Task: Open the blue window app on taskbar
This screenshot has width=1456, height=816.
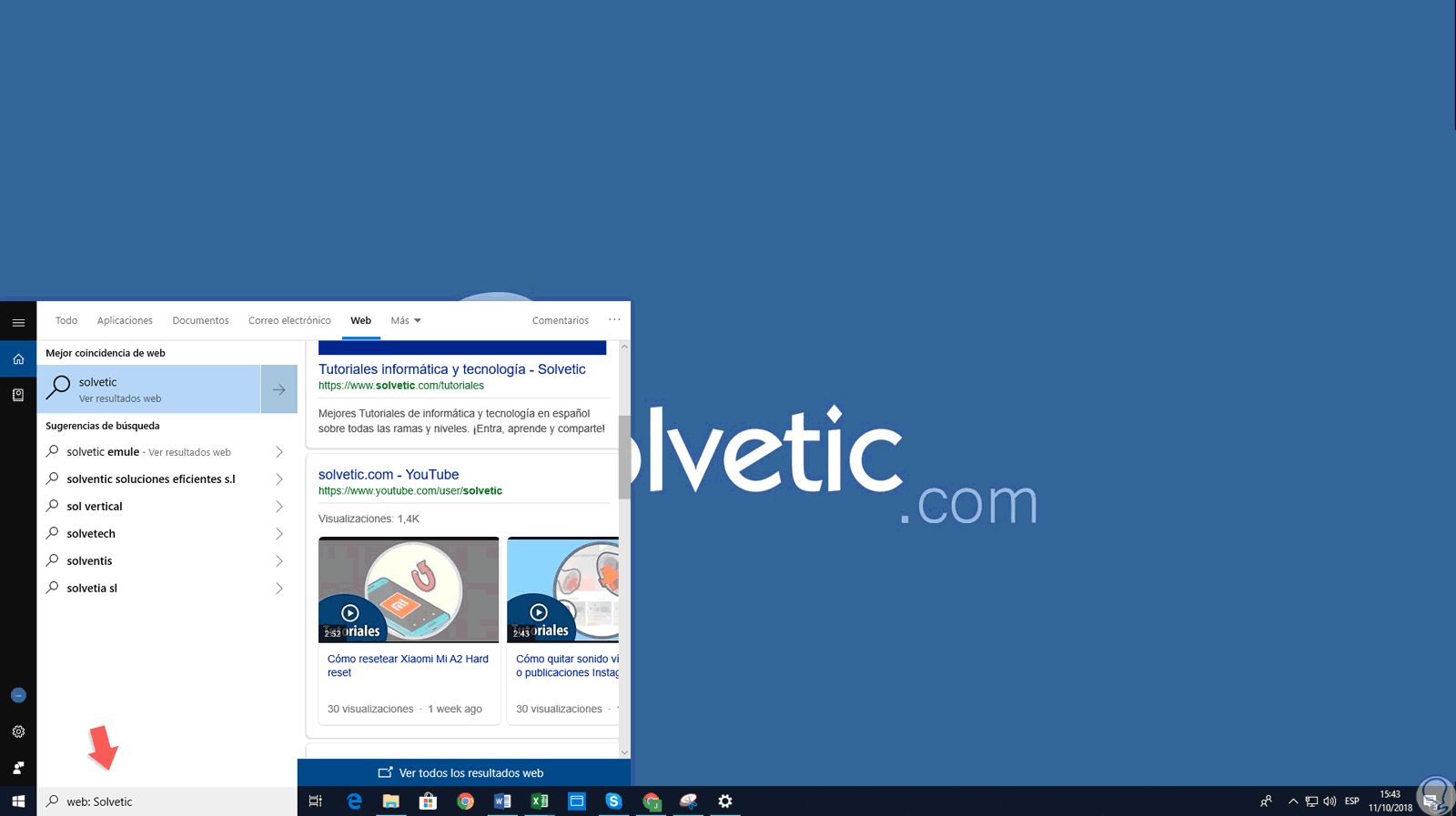Action: pos(577,801)
